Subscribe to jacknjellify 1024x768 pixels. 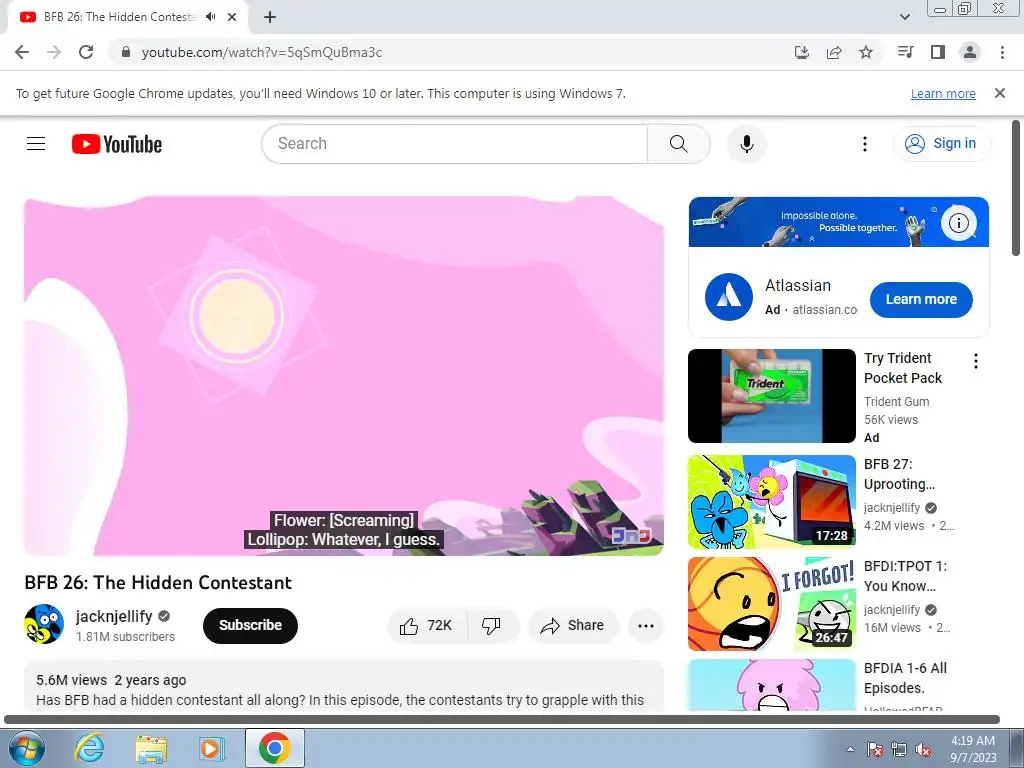tap(250, 625)
